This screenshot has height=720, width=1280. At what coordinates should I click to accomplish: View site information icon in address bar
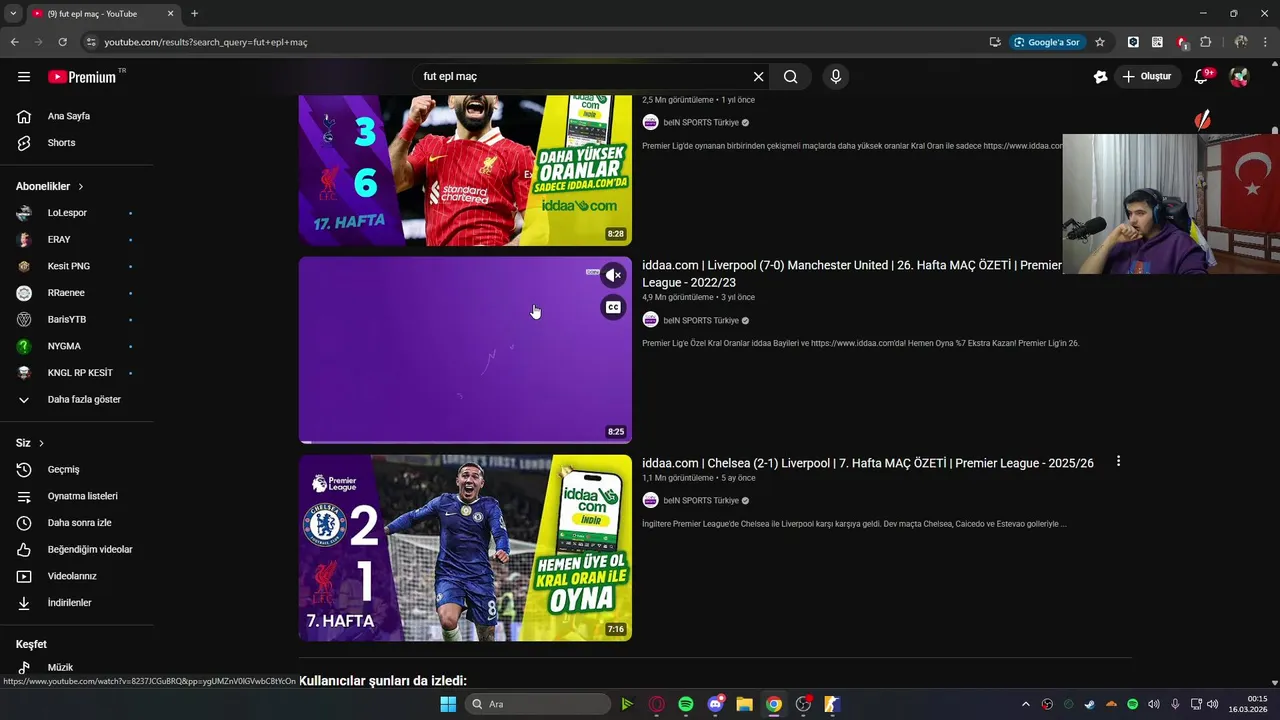91,42
